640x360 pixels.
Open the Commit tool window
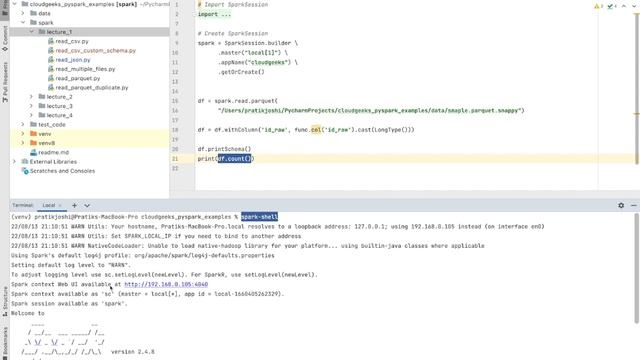click(x=4, y=39)
